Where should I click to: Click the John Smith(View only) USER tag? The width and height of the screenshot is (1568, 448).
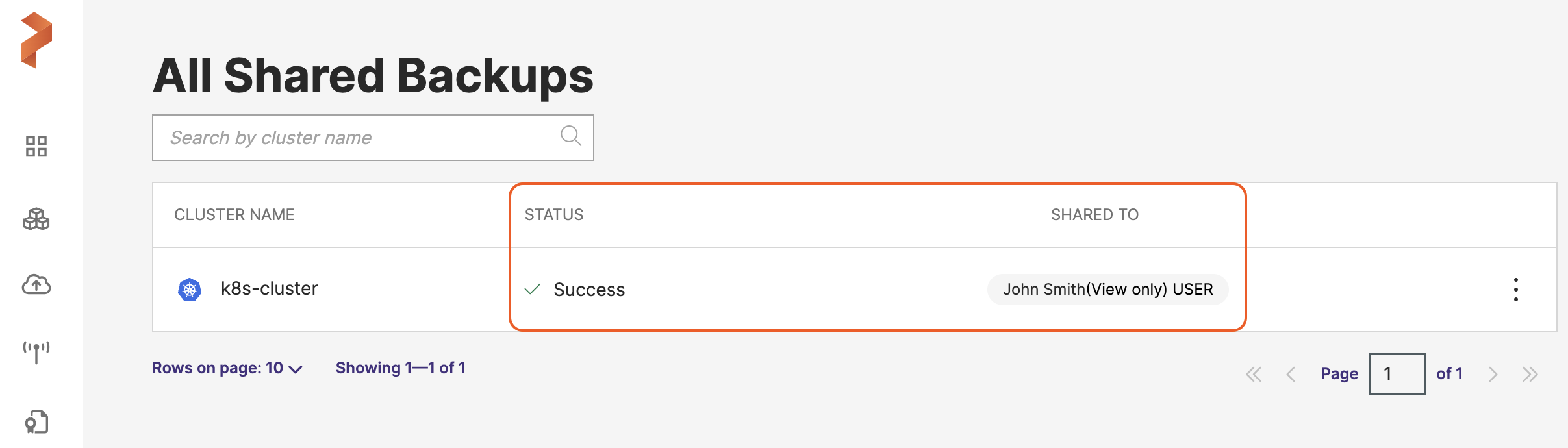click(1107, 290)
